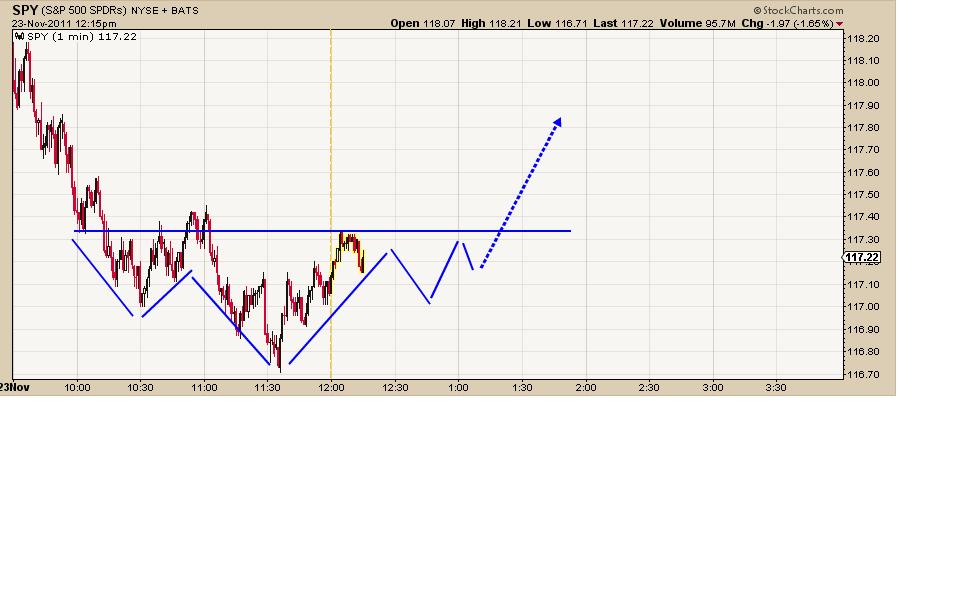
Task: Click the 117.70 price axis label
Action: click(x=863, y=150)
